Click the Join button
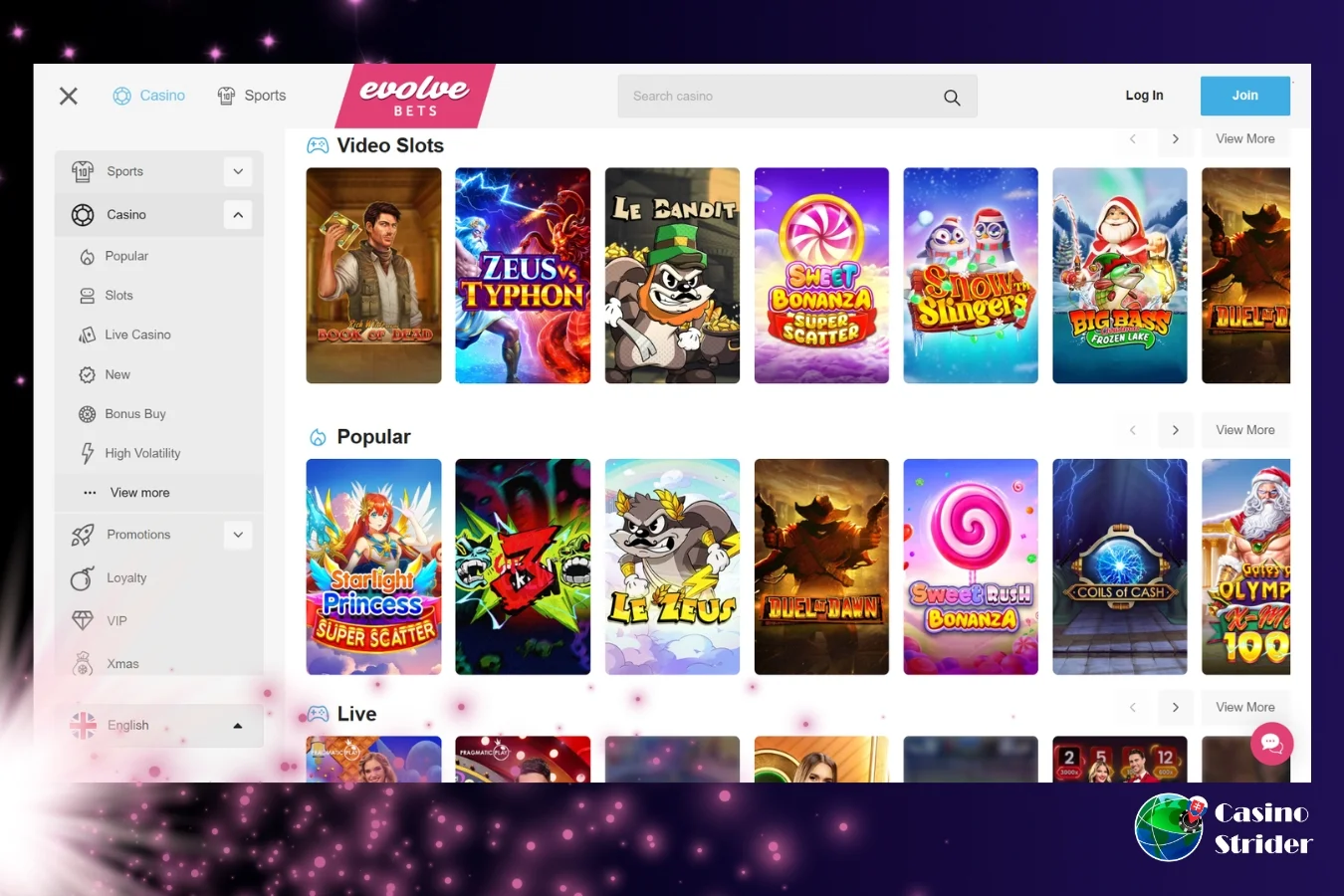The width and height of the screenshot is (1344, 896). pos(1245,96)
